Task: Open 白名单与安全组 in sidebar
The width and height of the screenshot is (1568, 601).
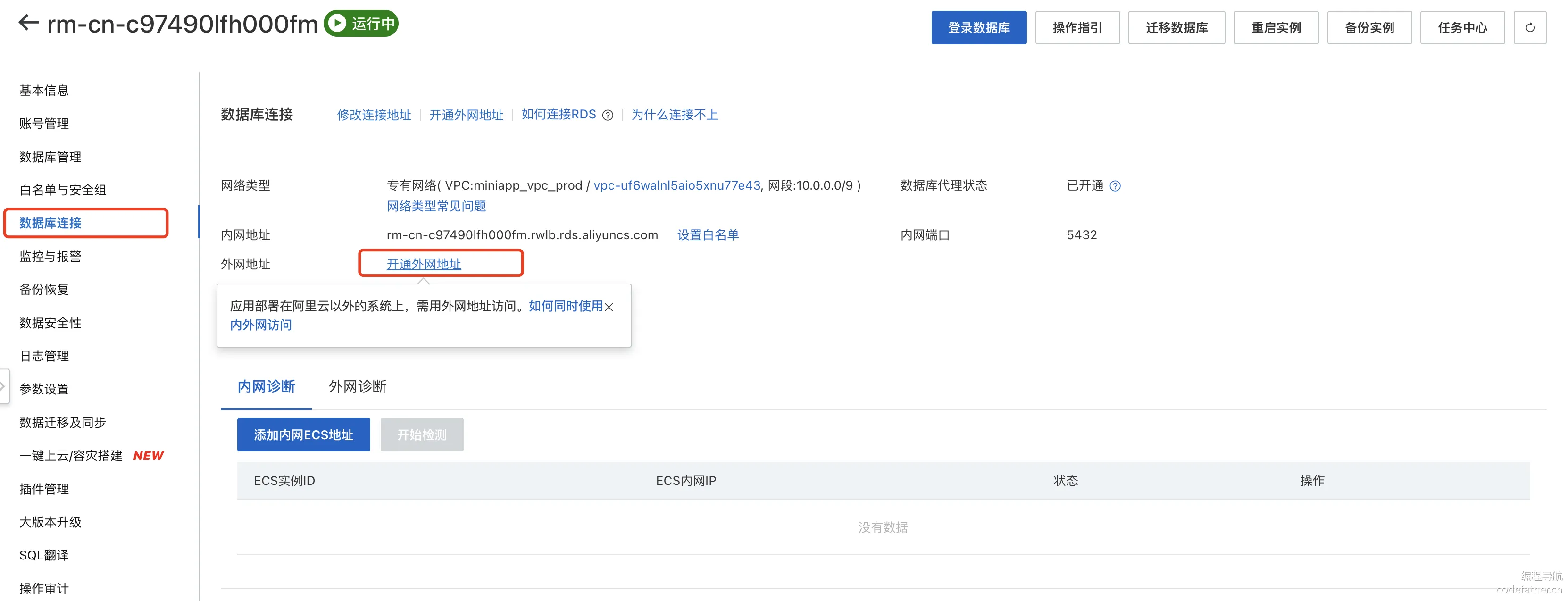Action: 62,190
